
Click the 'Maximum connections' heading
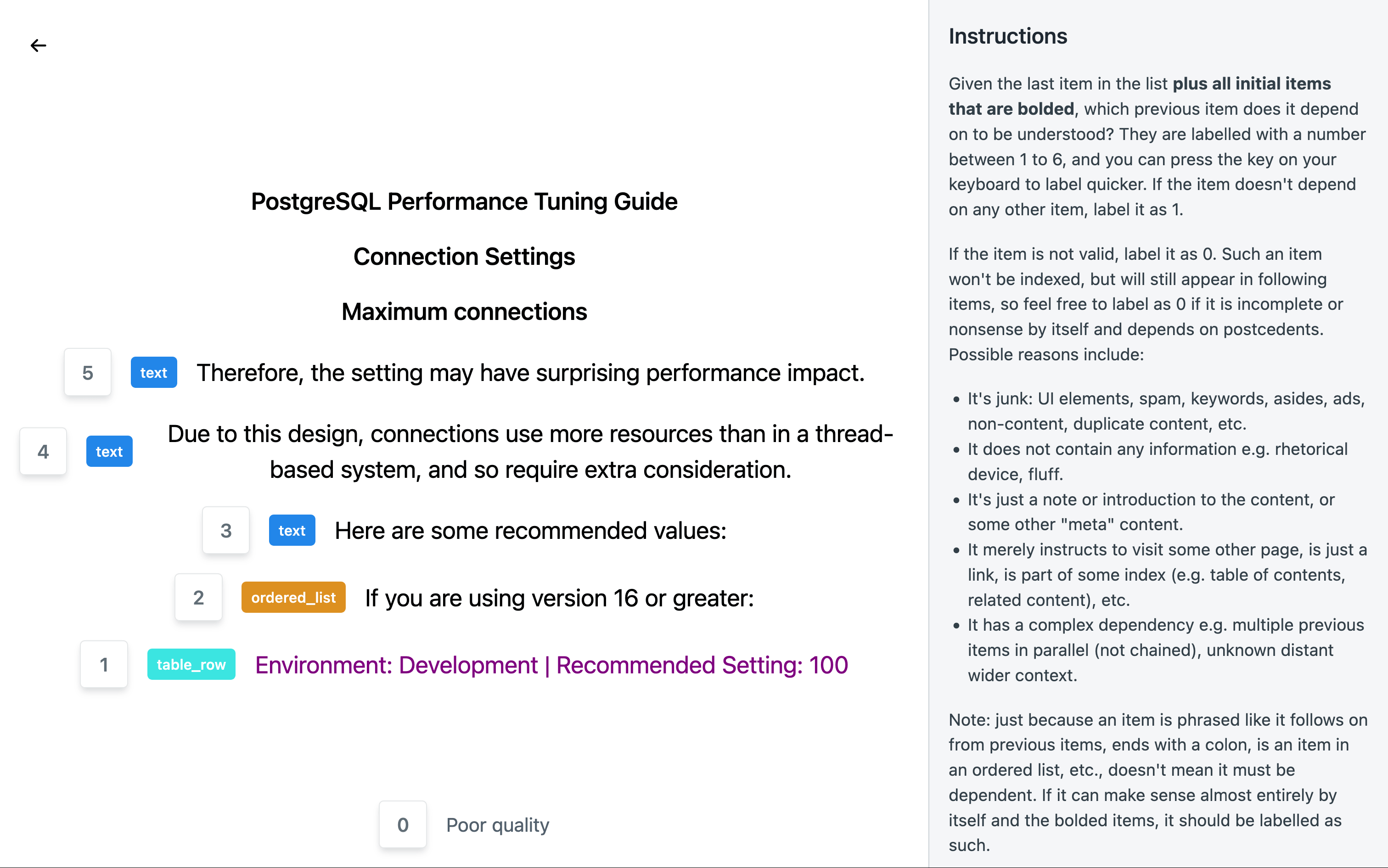pyautogui.click(x=464, y=312)
